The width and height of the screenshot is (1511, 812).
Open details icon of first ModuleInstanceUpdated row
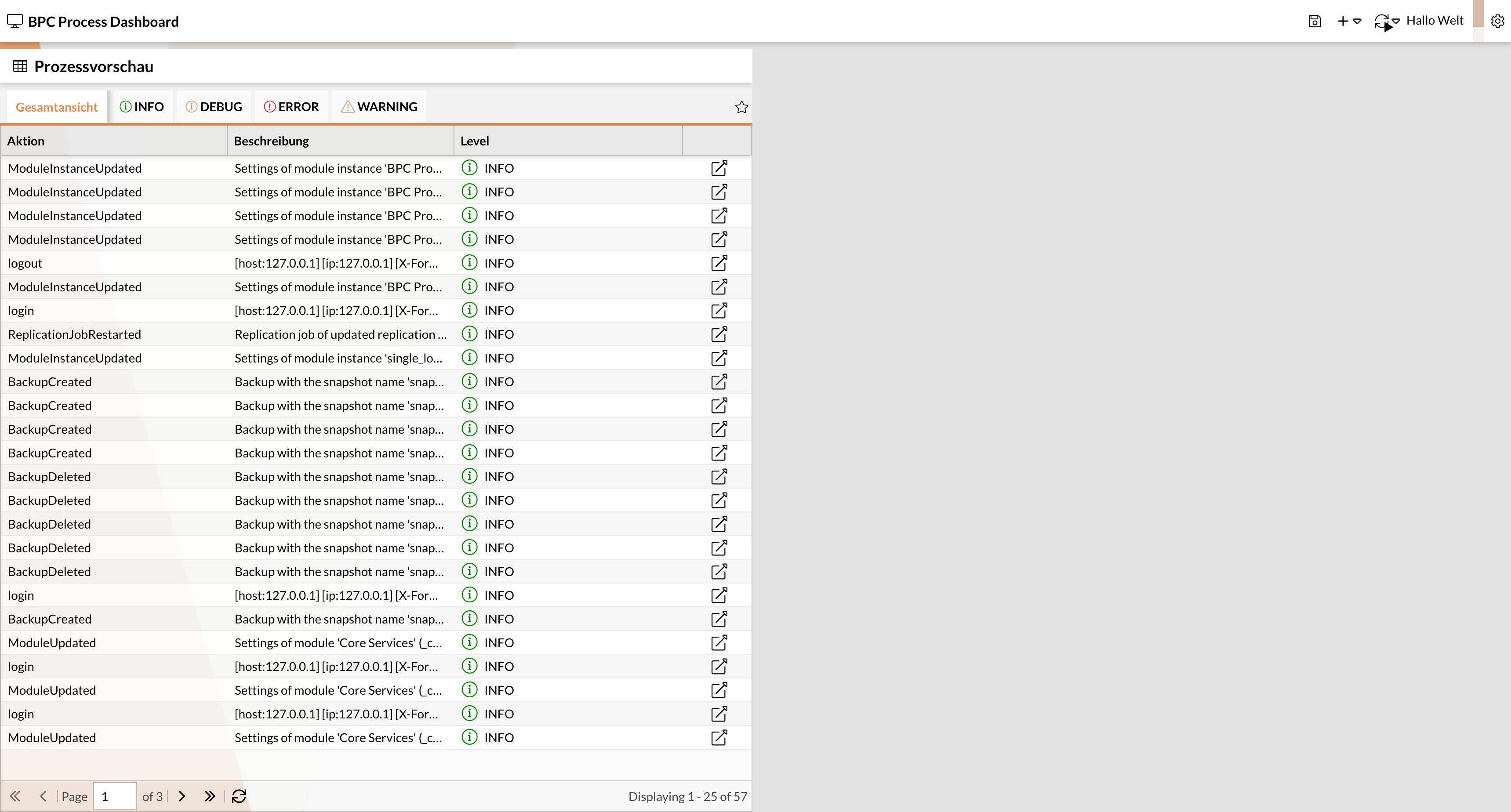point(719,168)
